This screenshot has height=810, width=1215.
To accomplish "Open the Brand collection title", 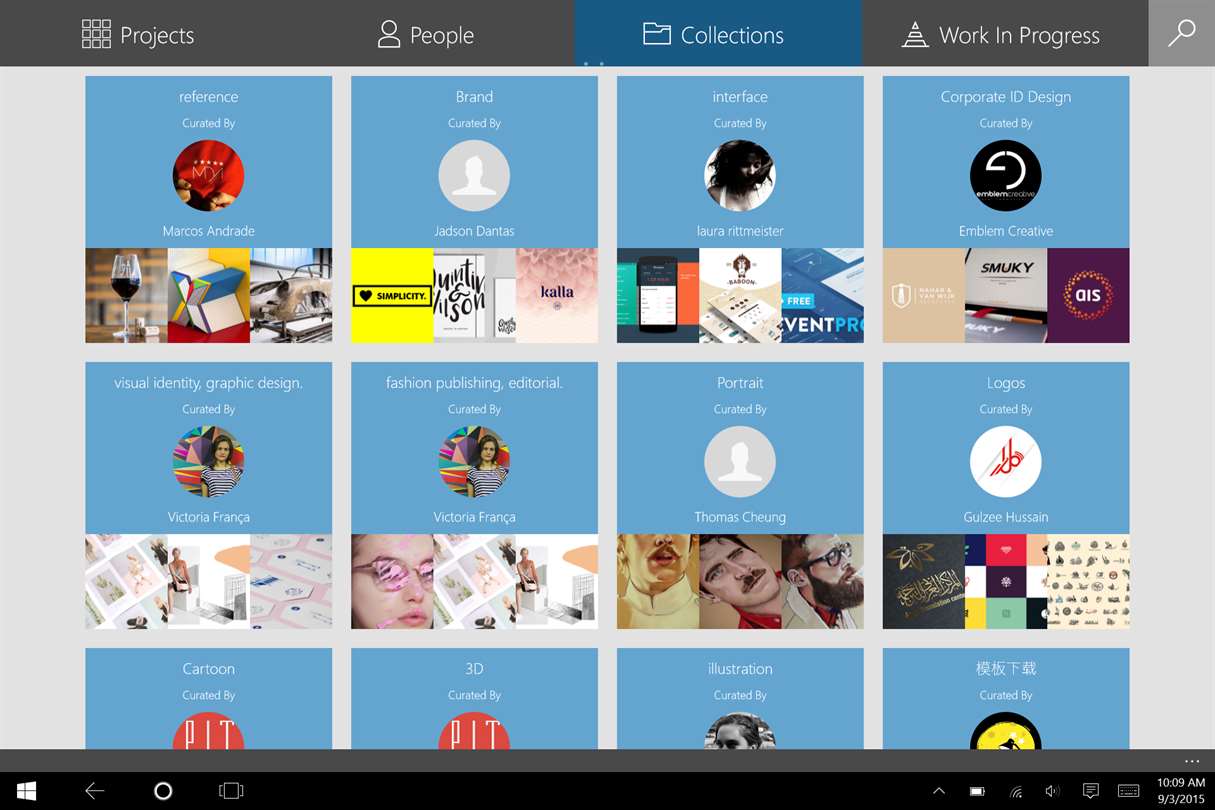I will pos(474,97).
